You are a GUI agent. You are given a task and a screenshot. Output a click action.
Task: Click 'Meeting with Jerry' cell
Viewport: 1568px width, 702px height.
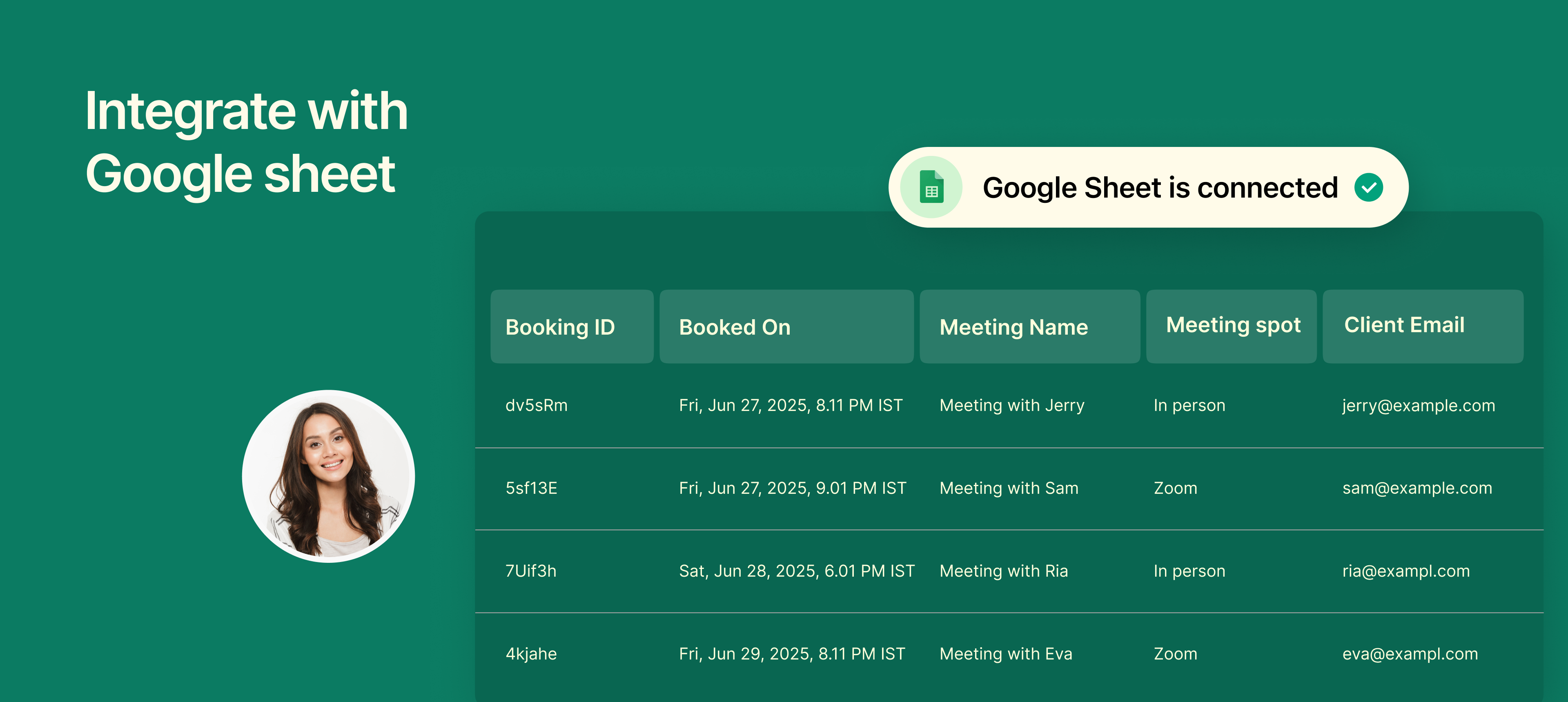coord(1012,405)
